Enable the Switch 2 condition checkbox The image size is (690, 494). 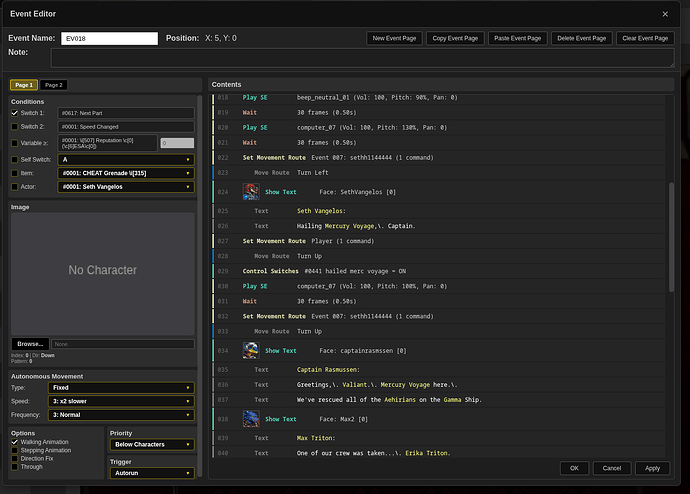(x=15, y=127)
